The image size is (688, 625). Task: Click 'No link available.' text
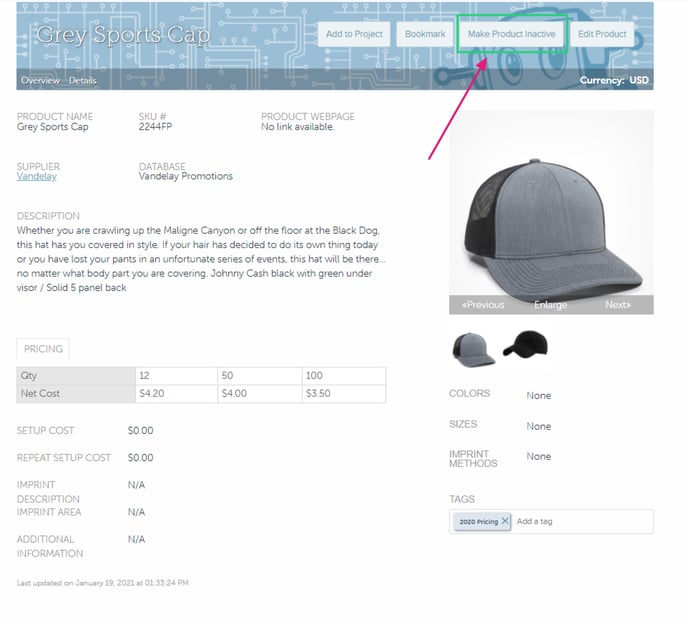297,127
